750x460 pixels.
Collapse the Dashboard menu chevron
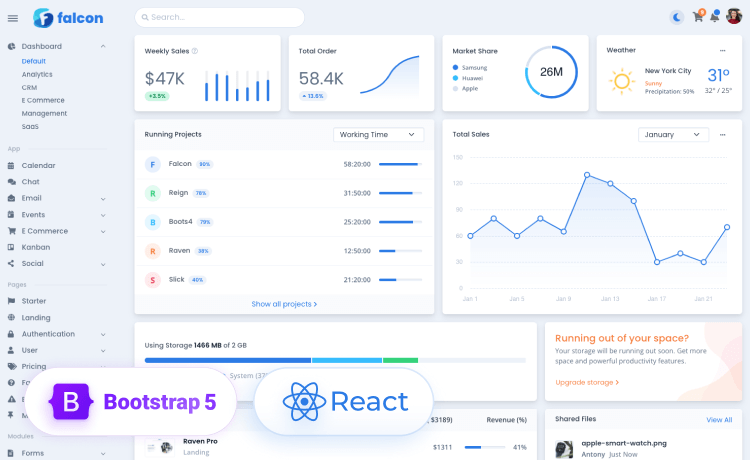click(x=103, y=46)
